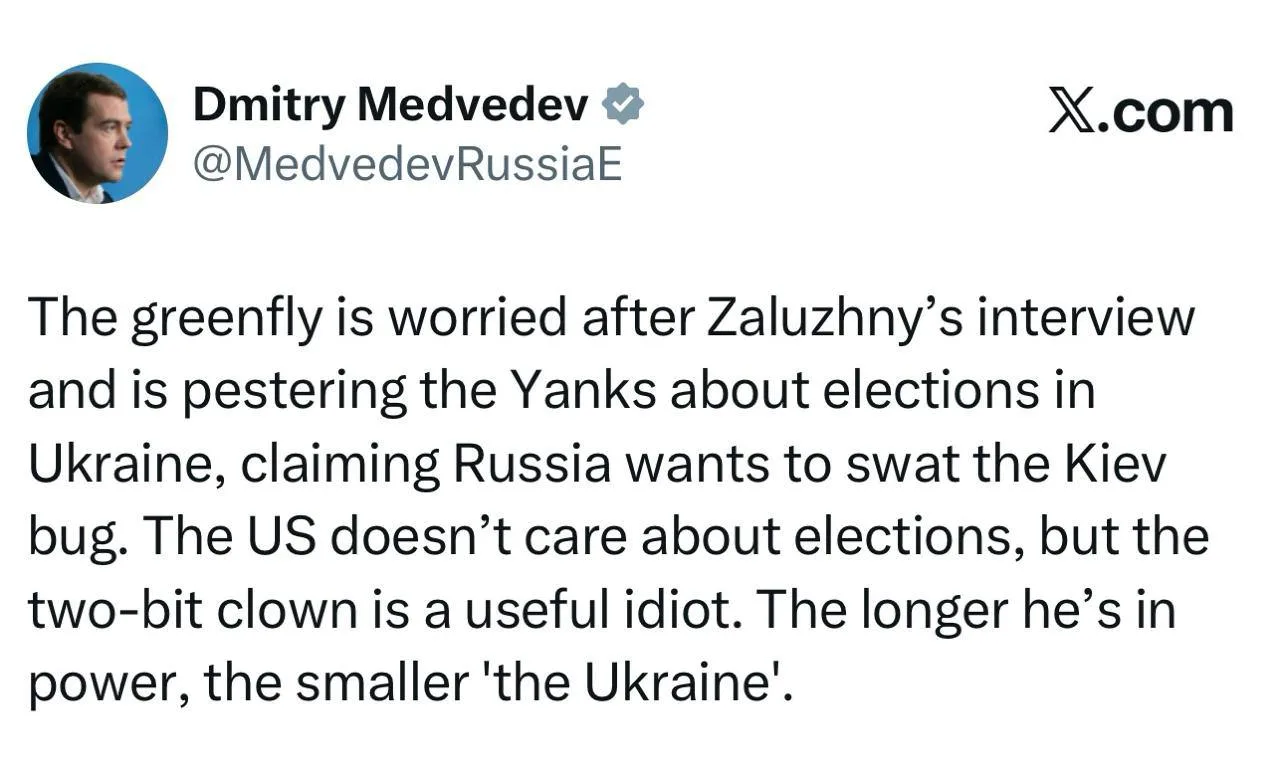
Task: Click the "Dmitry Medvedev" display name
Action: [x=392, y=104]
